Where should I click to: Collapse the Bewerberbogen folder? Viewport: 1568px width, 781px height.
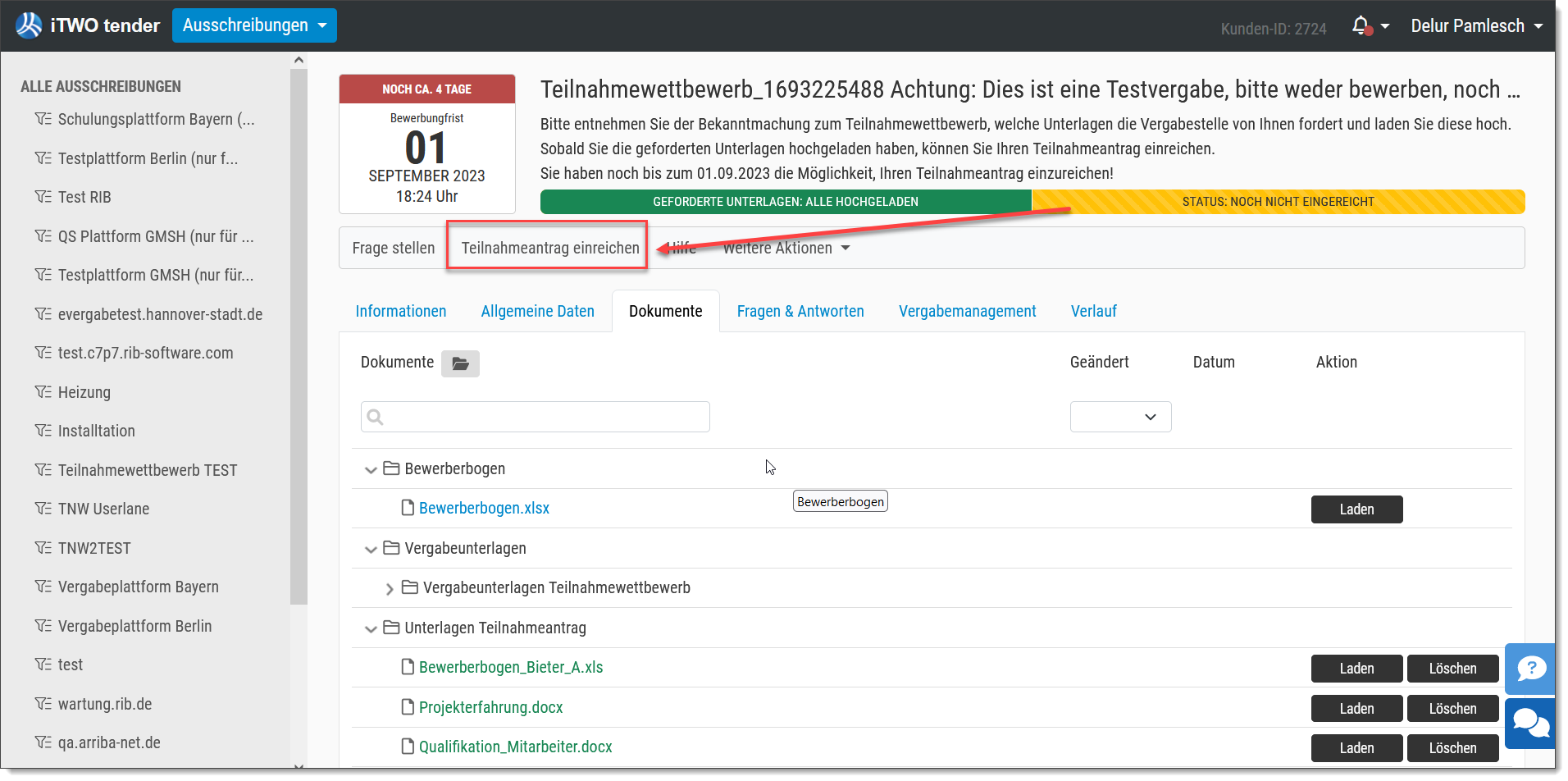coord(371,469)
